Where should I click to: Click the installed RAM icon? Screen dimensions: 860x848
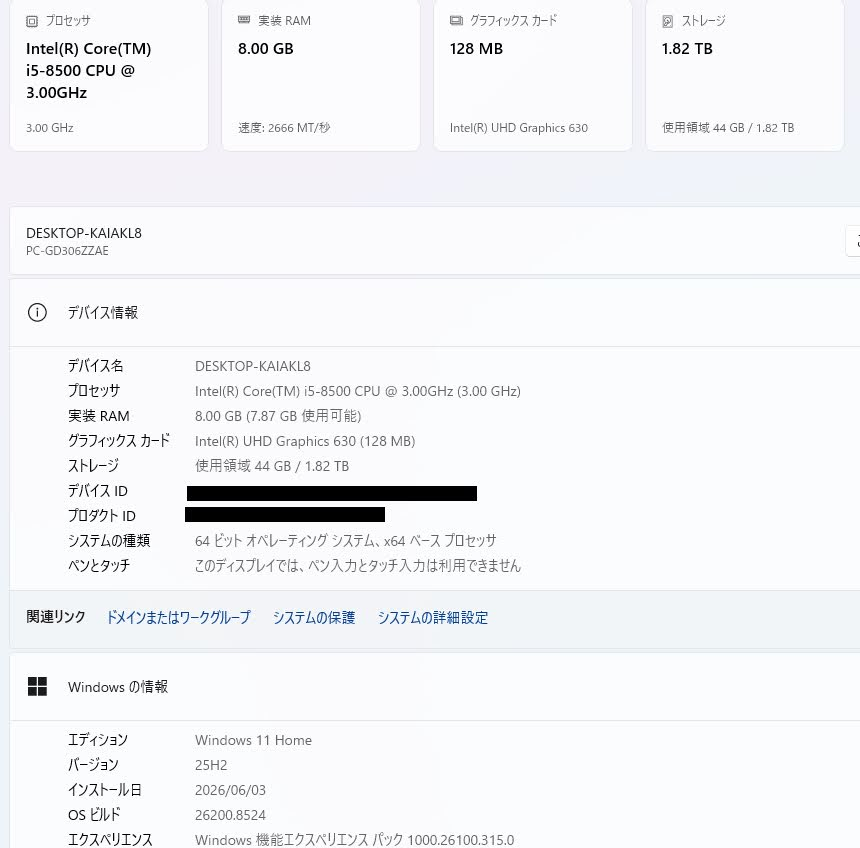pyautogui.click(x=244, y=20)
